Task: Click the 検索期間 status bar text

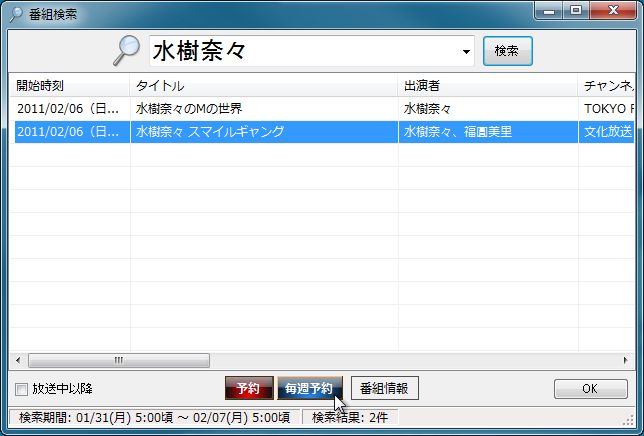Action: pyautogui.click(x=154, y=418)
